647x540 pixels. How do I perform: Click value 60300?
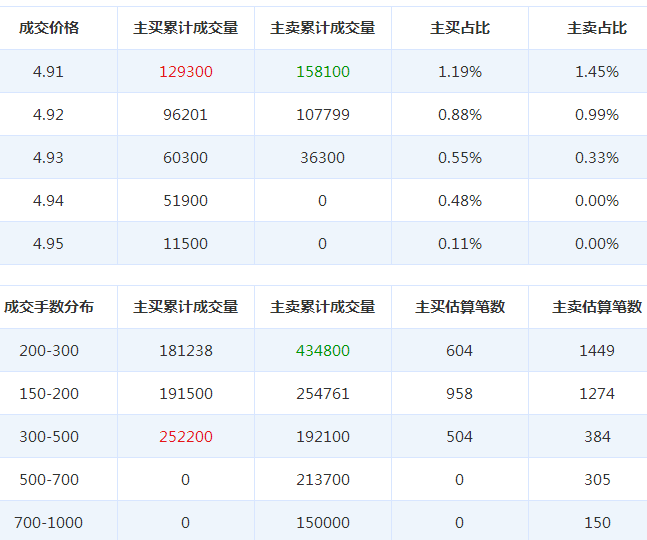(x=185, y=158)
